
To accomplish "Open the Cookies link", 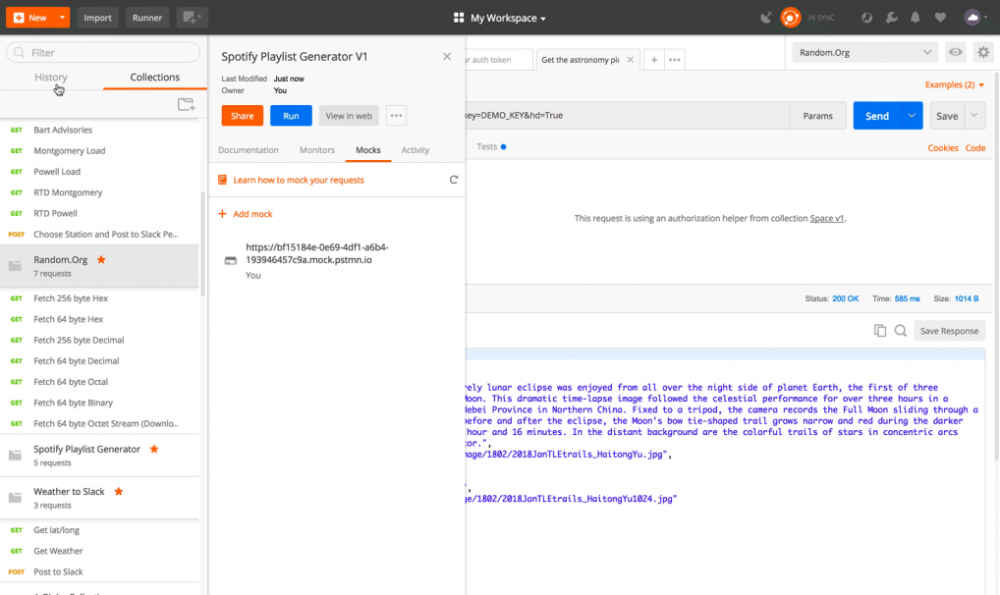I will 943,147.
